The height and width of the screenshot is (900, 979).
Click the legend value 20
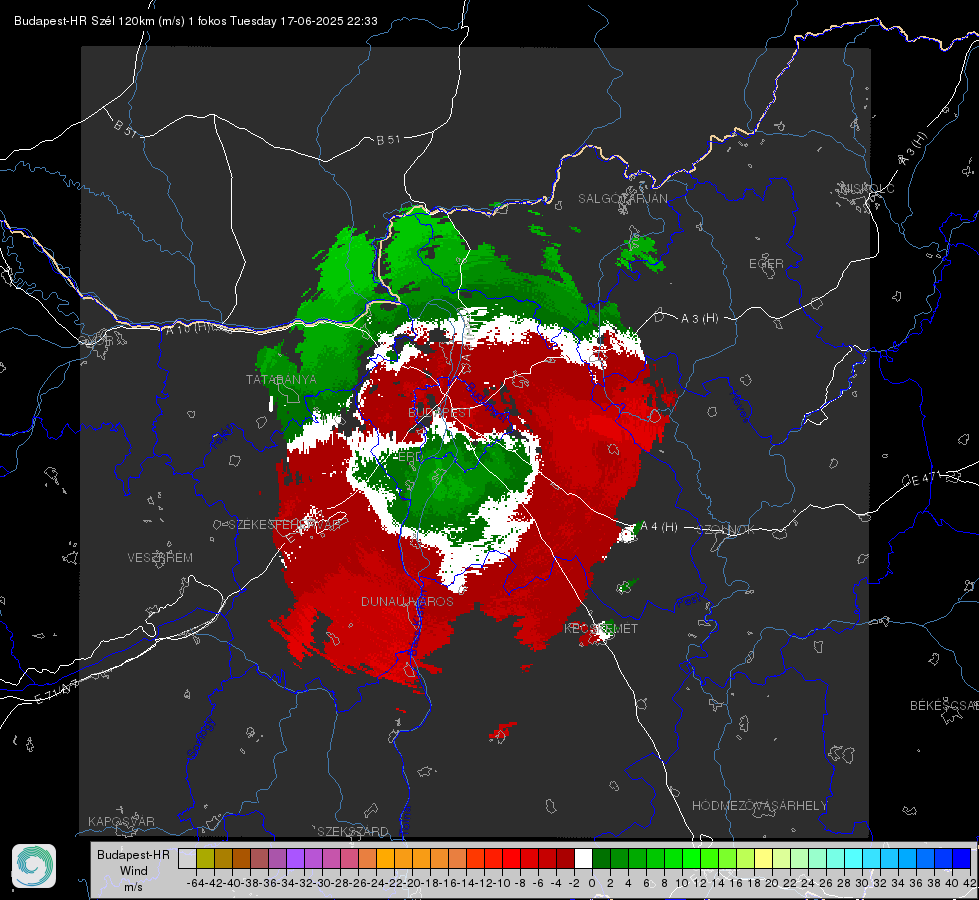[772, 883]
